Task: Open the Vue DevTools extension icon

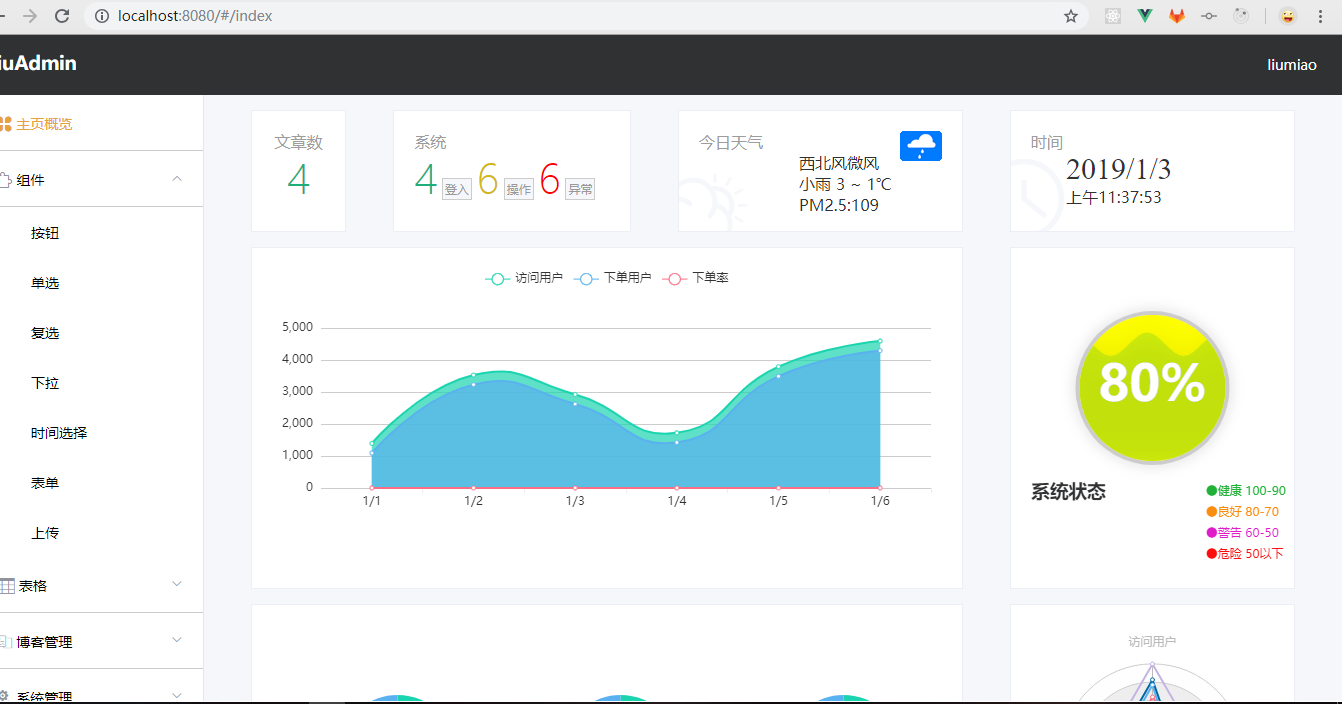Action: 1145,16
